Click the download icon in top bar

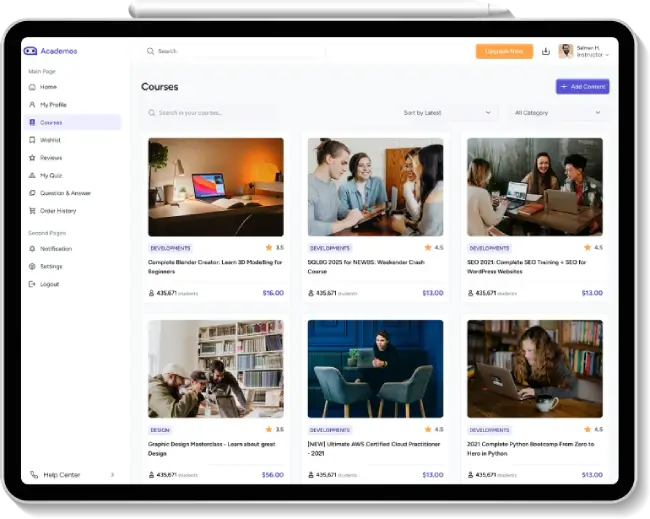pyautogui.click(x=546, y=51)
